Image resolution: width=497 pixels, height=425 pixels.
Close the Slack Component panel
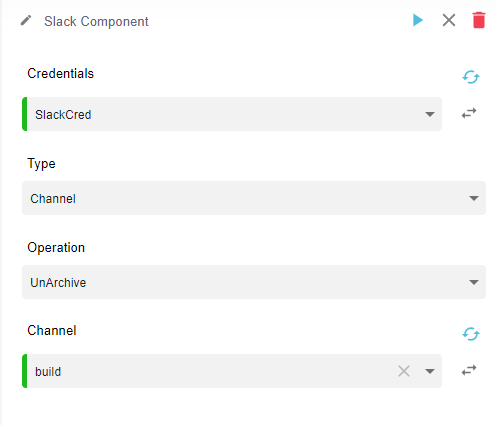tap(449, 20)
